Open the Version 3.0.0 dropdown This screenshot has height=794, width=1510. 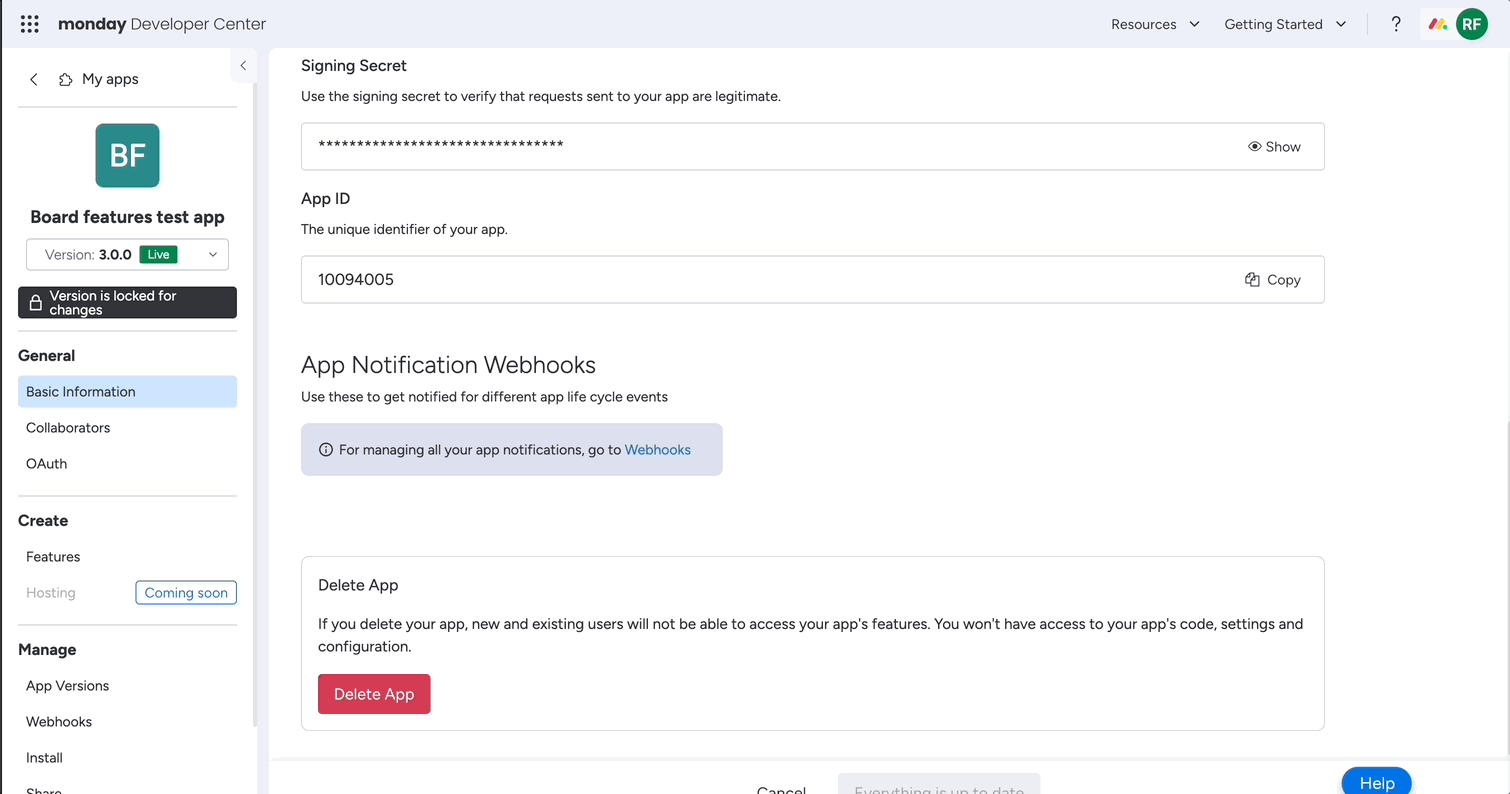(127, 254)
